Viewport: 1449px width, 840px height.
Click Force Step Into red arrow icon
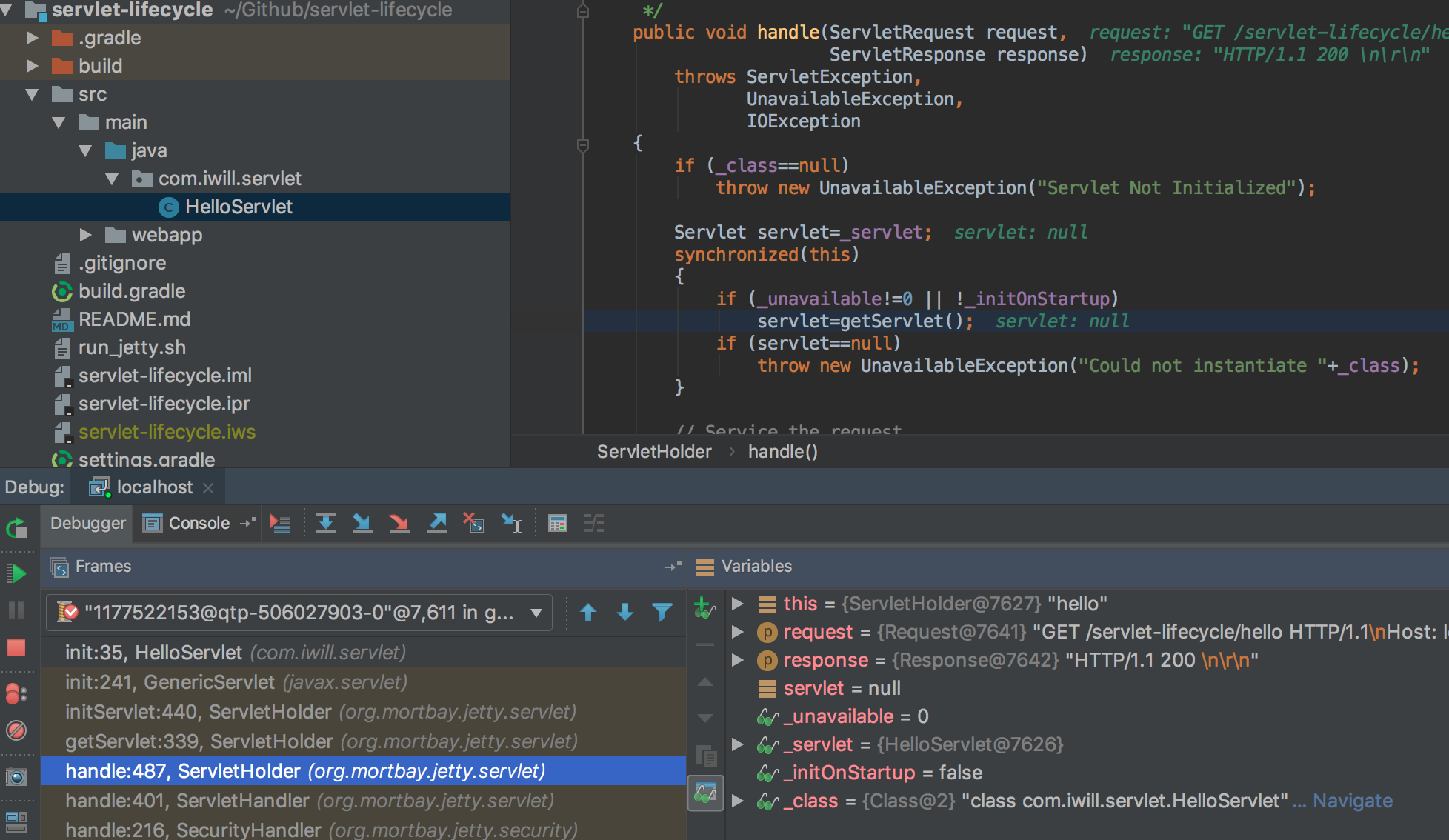click(399, 524)
